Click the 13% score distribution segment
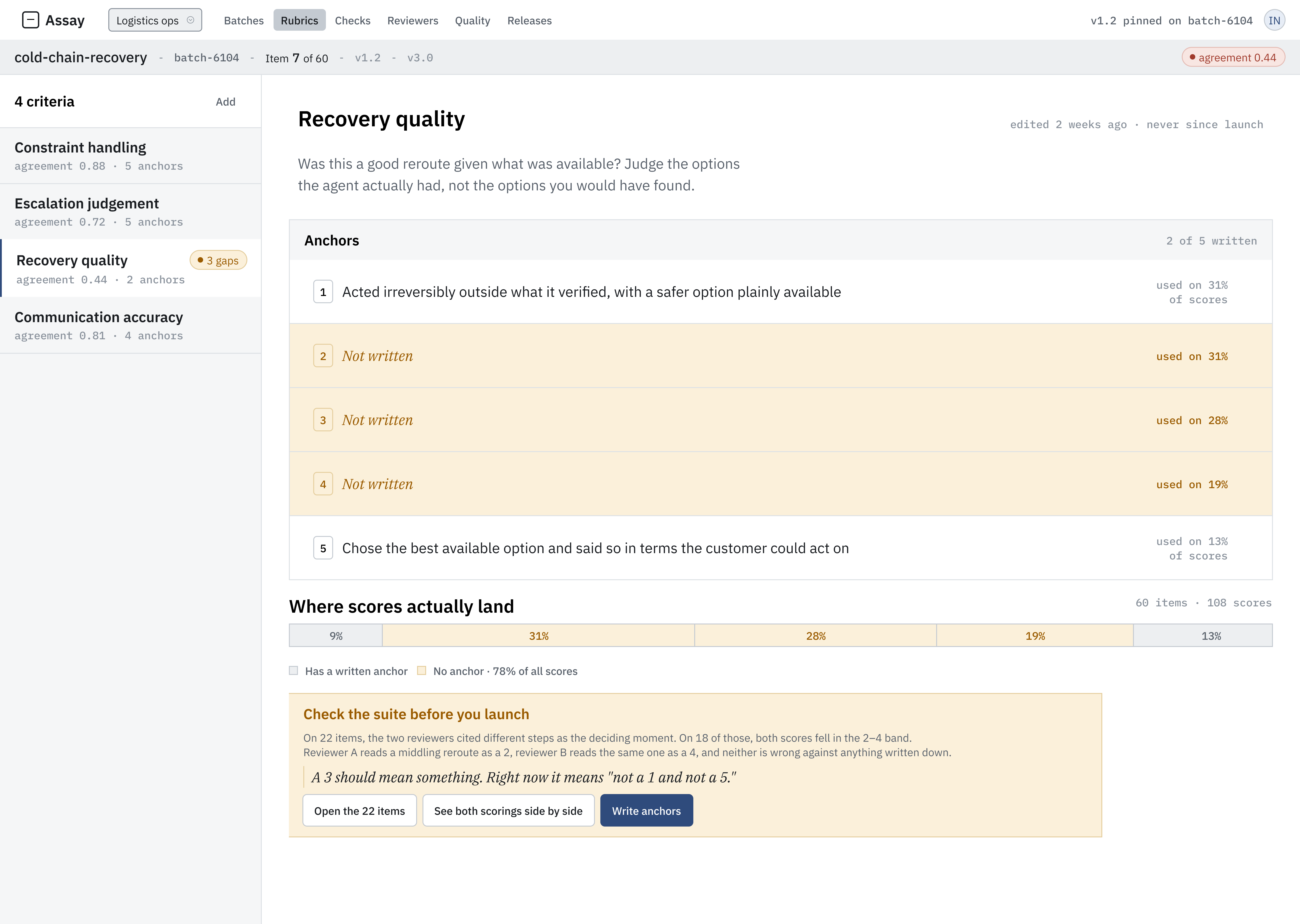This screenshot has height=924, width=1300. (x=1203, y=635)
